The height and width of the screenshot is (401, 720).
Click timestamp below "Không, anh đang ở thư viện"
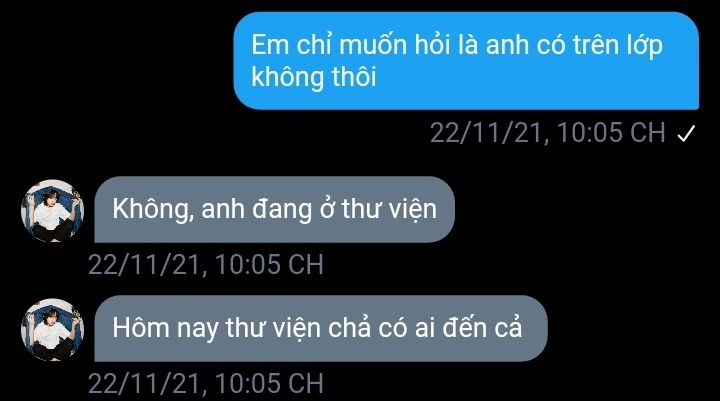tap(206, 265)
